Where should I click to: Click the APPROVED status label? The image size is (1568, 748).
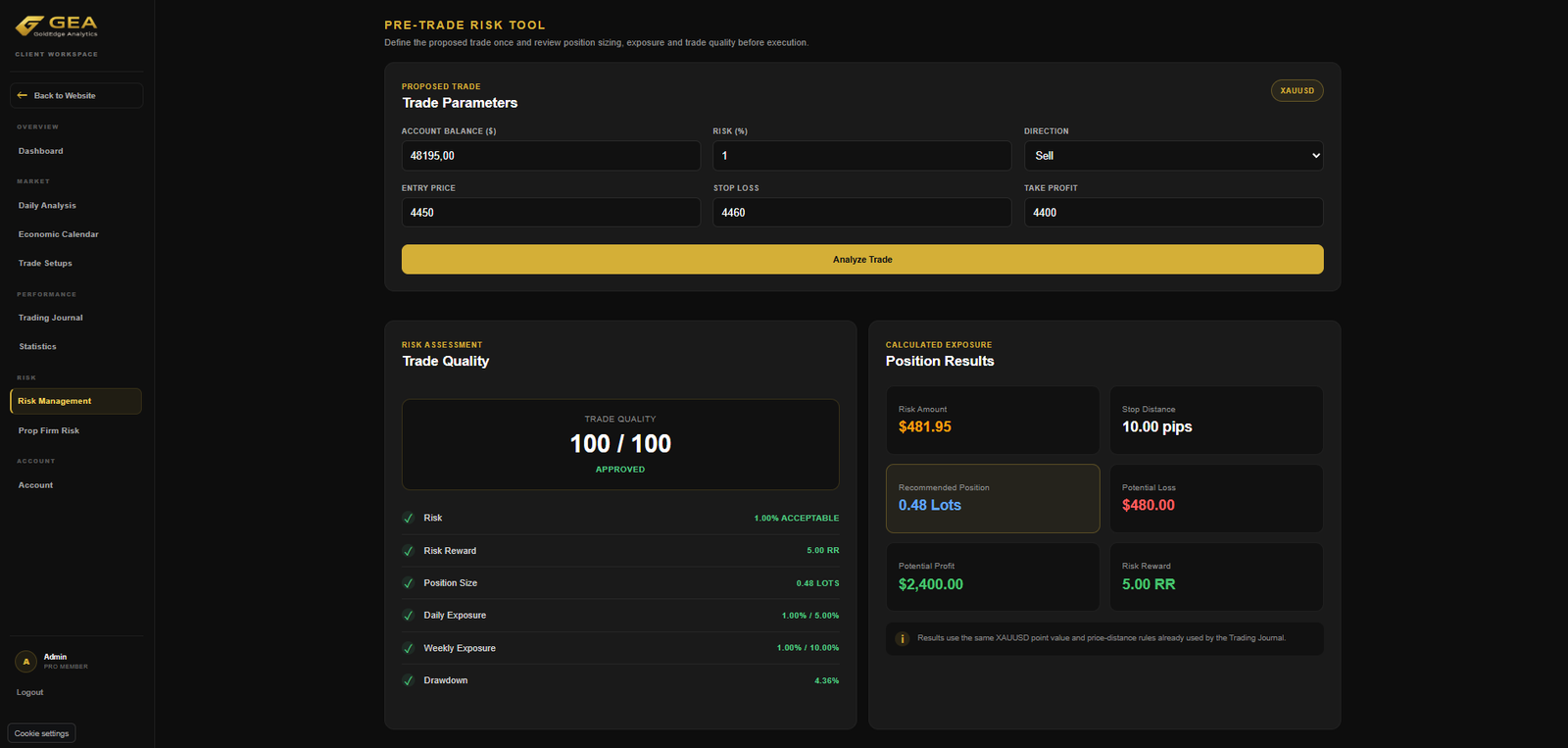point(620,470)
